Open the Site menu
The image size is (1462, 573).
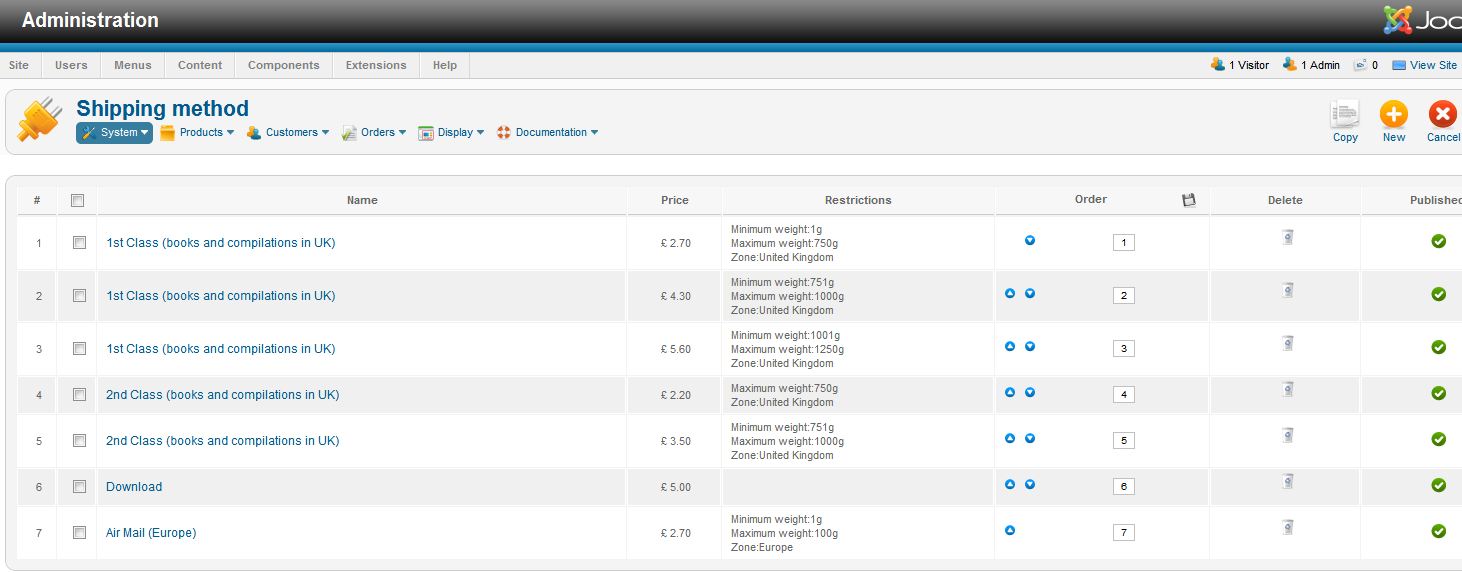pos(19,65)
